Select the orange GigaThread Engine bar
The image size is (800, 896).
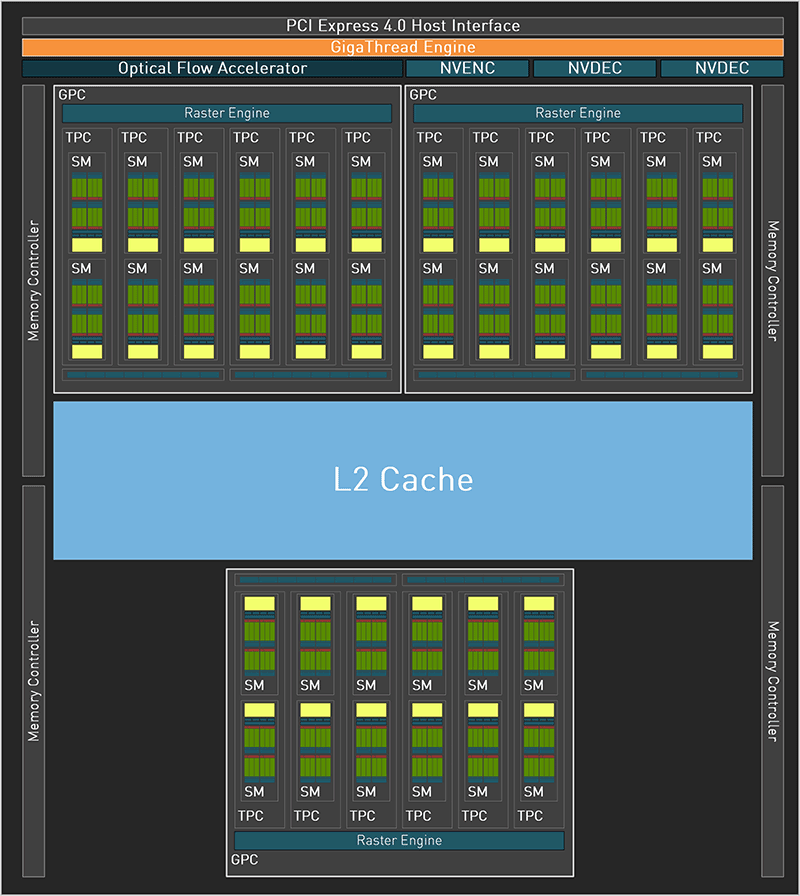403,47
